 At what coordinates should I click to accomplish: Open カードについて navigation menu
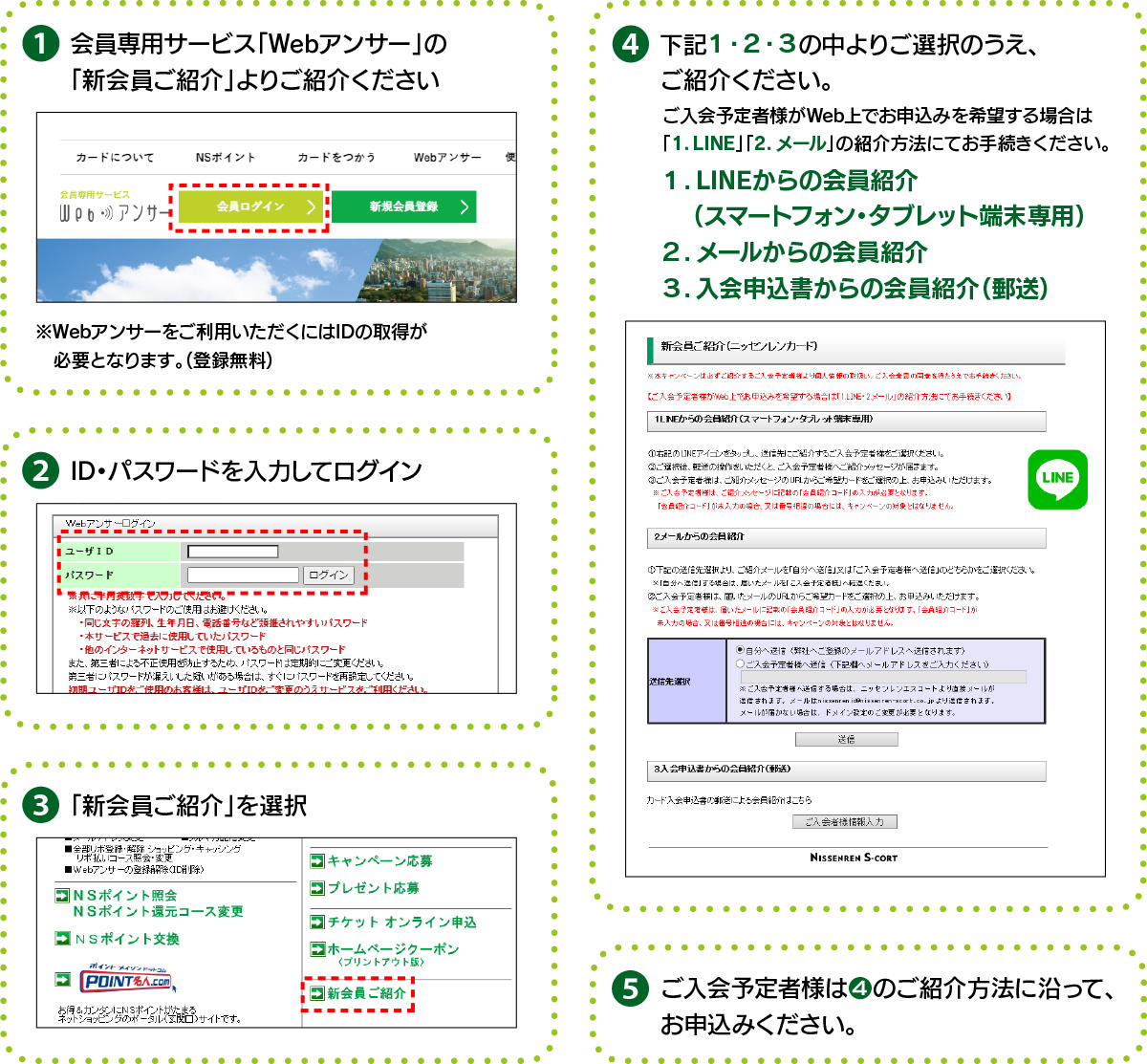(x=115, y=157)
